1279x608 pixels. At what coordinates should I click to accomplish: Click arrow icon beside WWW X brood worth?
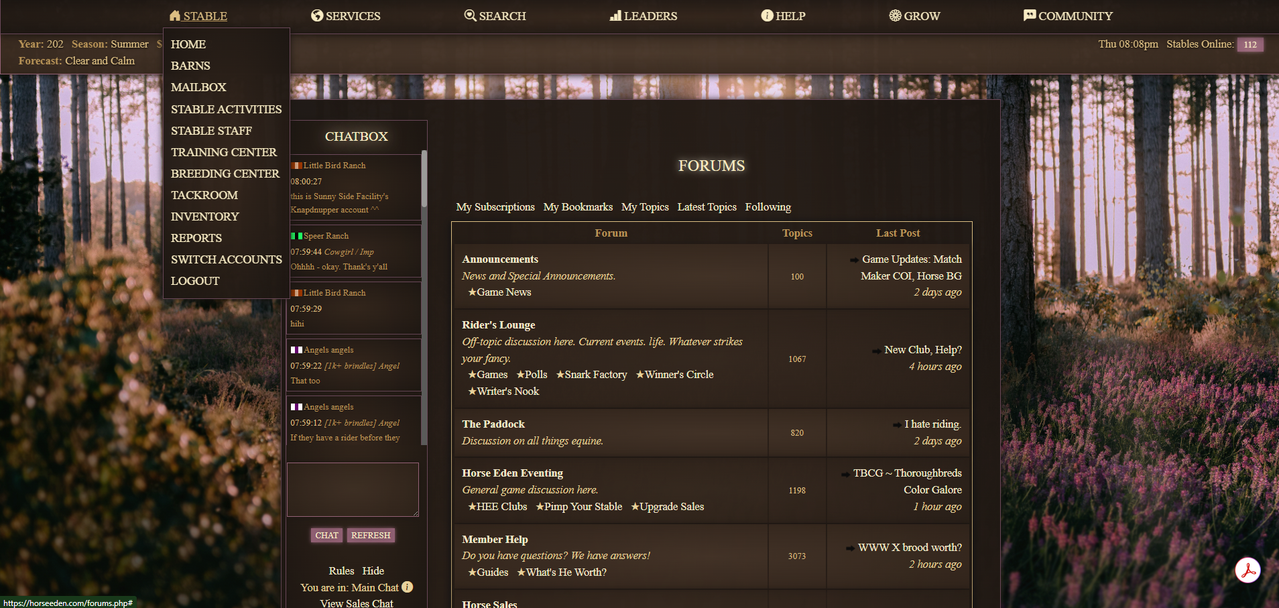(x=850, y=548)
